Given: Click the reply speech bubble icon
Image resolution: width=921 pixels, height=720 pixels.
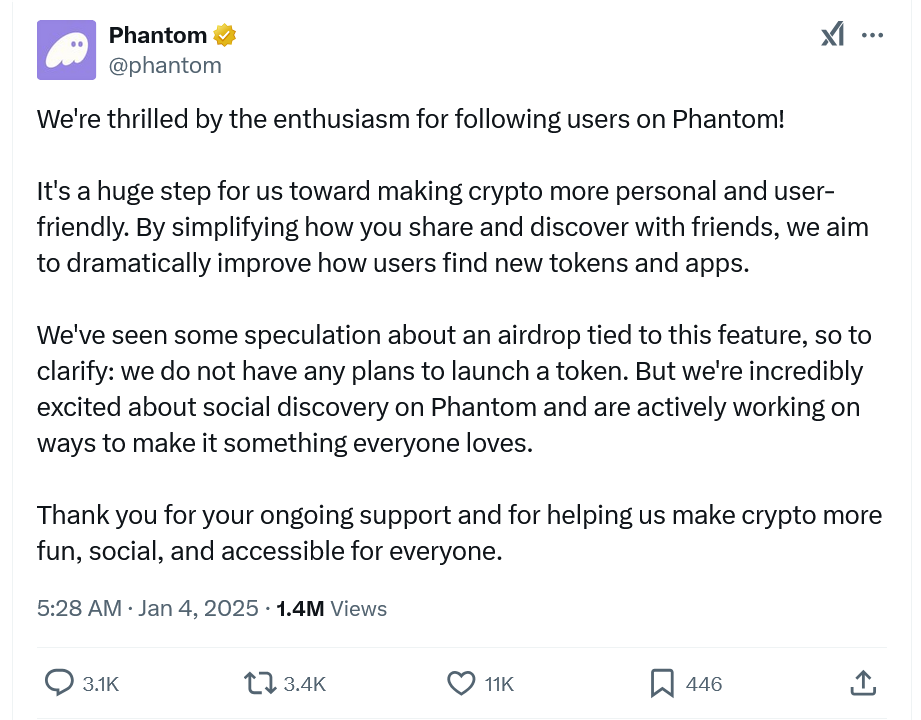Looking at the screenshot, I should [x=60, y=683].
